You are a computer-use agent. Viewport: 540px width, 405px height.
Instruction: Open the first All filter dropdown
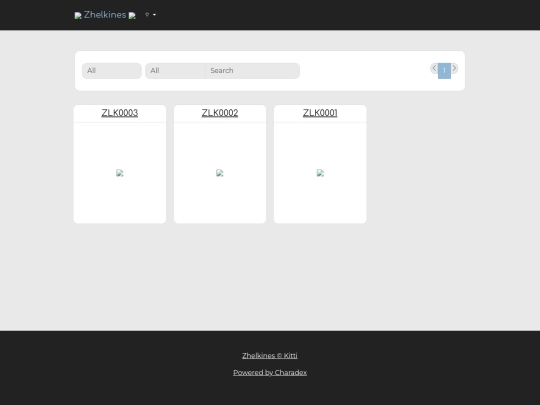pyautogui.click(x=112, y=71)
